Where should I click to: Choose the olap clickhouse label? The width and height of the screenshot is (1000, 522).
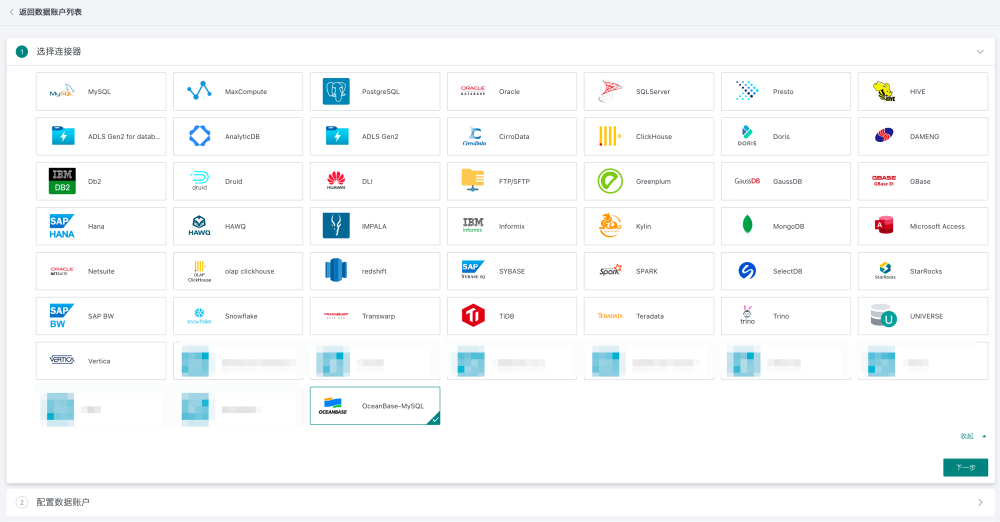(249, 271)
